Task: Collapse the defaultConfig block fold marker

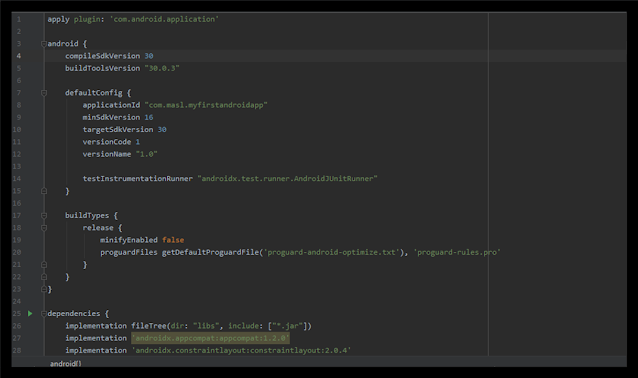Action: [x=44, y=93]
